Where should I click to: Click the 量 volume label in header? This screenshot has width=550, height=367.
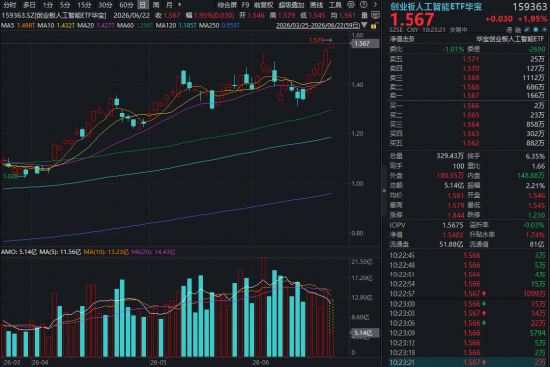click(x=365, y=15)
